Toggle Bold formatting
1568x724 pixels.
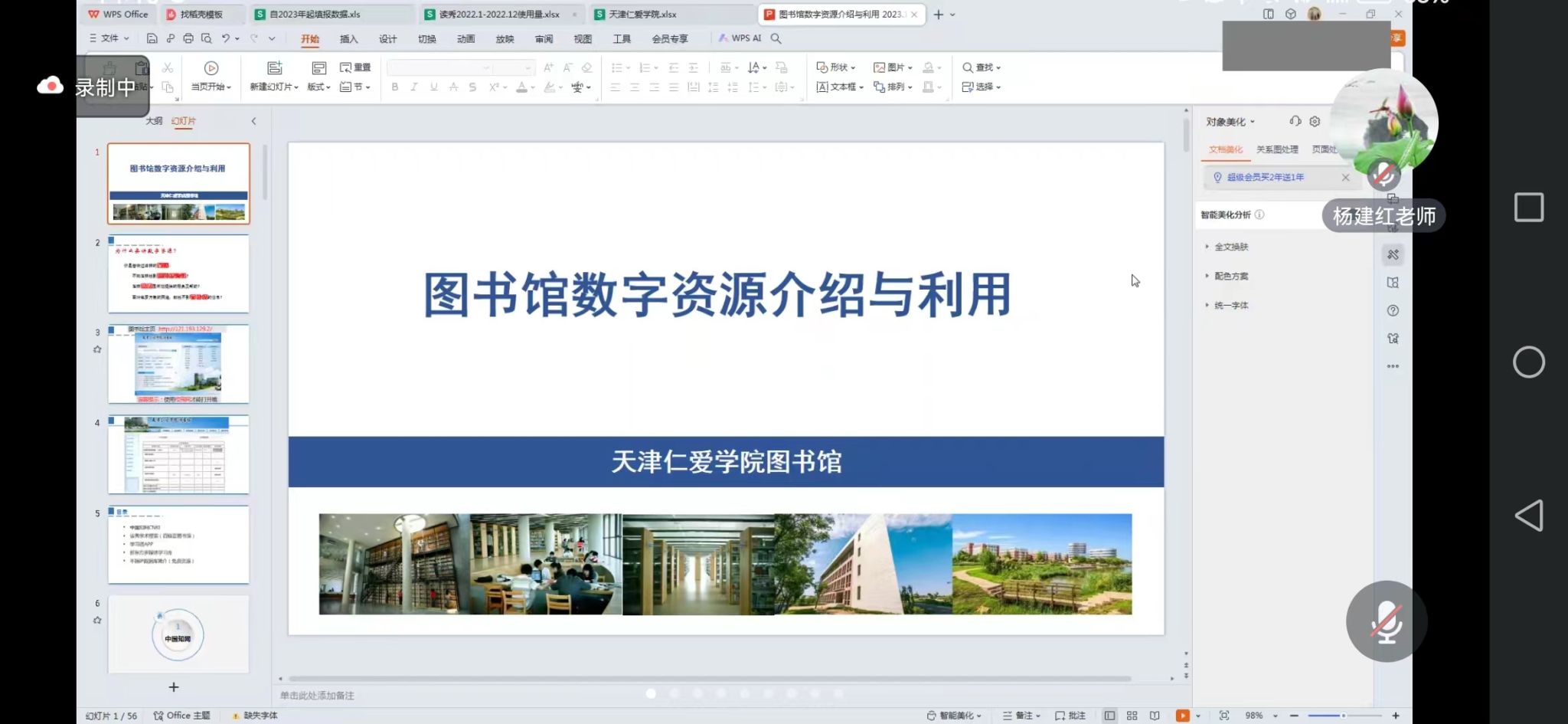395,87
